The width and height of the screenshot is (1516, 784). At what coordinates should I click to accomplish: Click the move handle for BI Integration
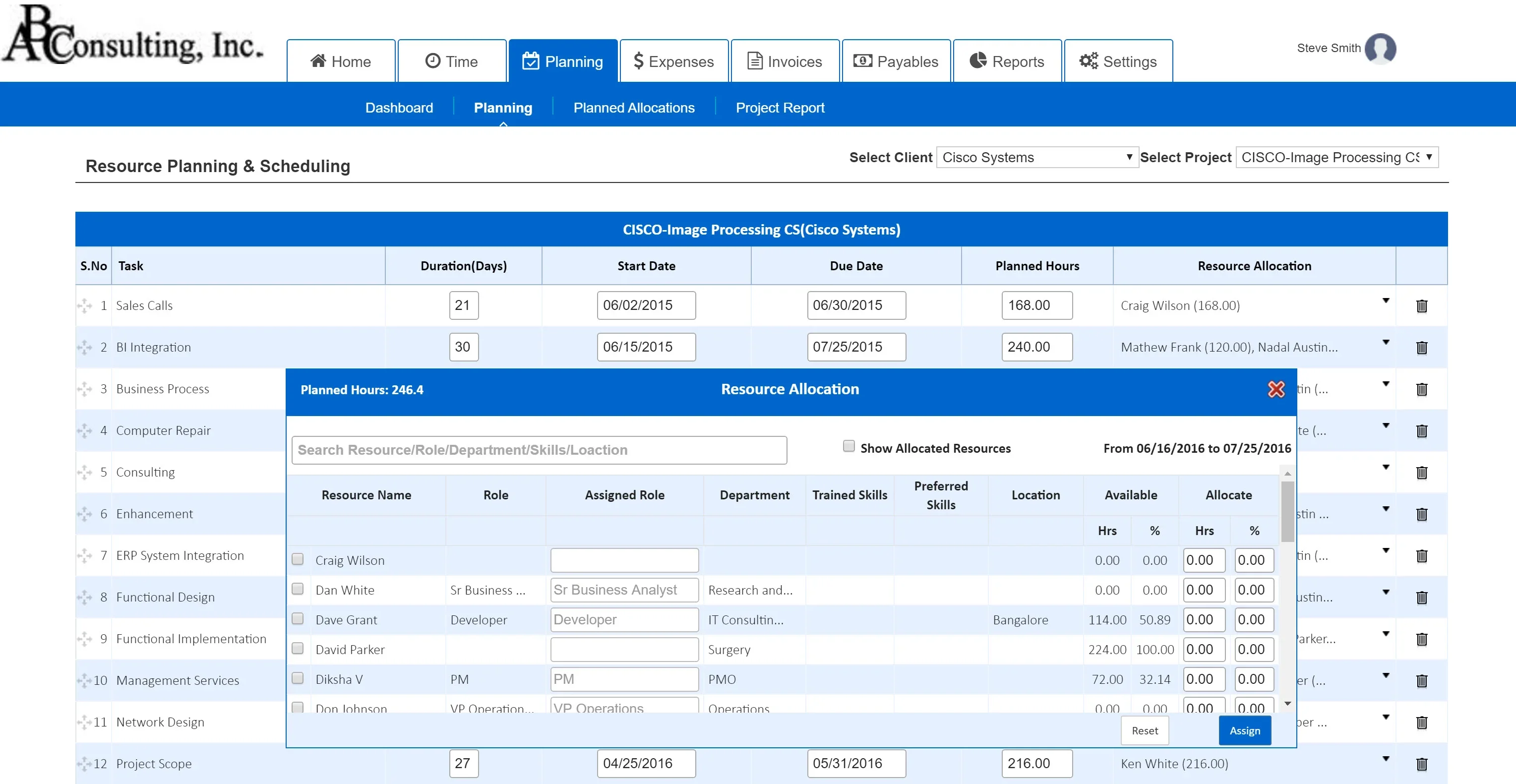click(x=85, y=347)
